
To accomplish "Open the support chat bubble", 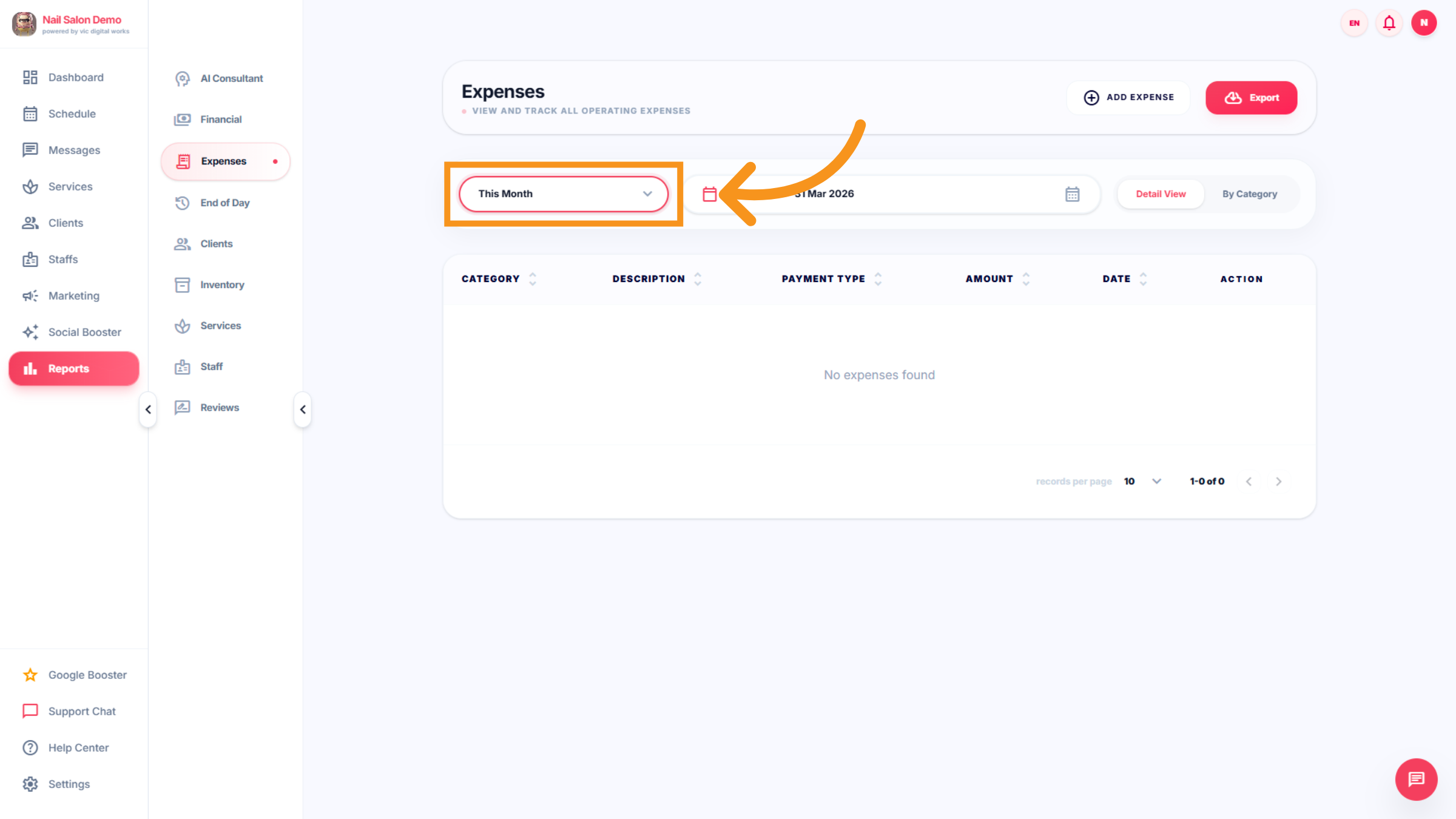I will tap(1416, 780).
